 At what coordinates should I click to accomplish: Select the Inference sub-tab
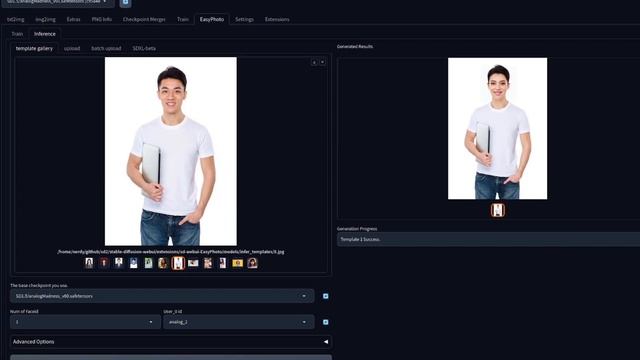(45, 34)
